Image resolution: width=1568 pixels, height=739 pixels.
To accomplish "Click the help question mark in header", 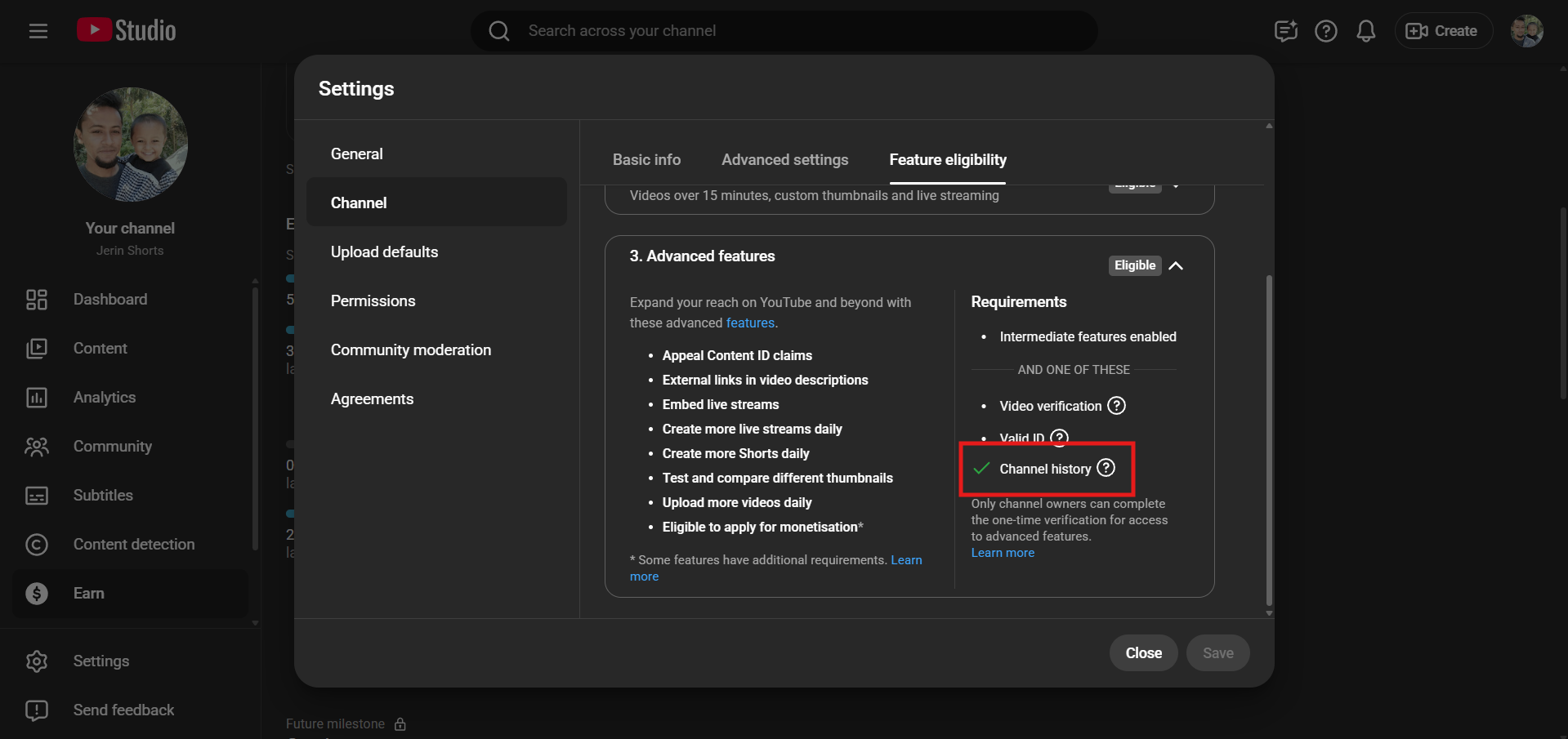I will click(x=1325, y=31).
